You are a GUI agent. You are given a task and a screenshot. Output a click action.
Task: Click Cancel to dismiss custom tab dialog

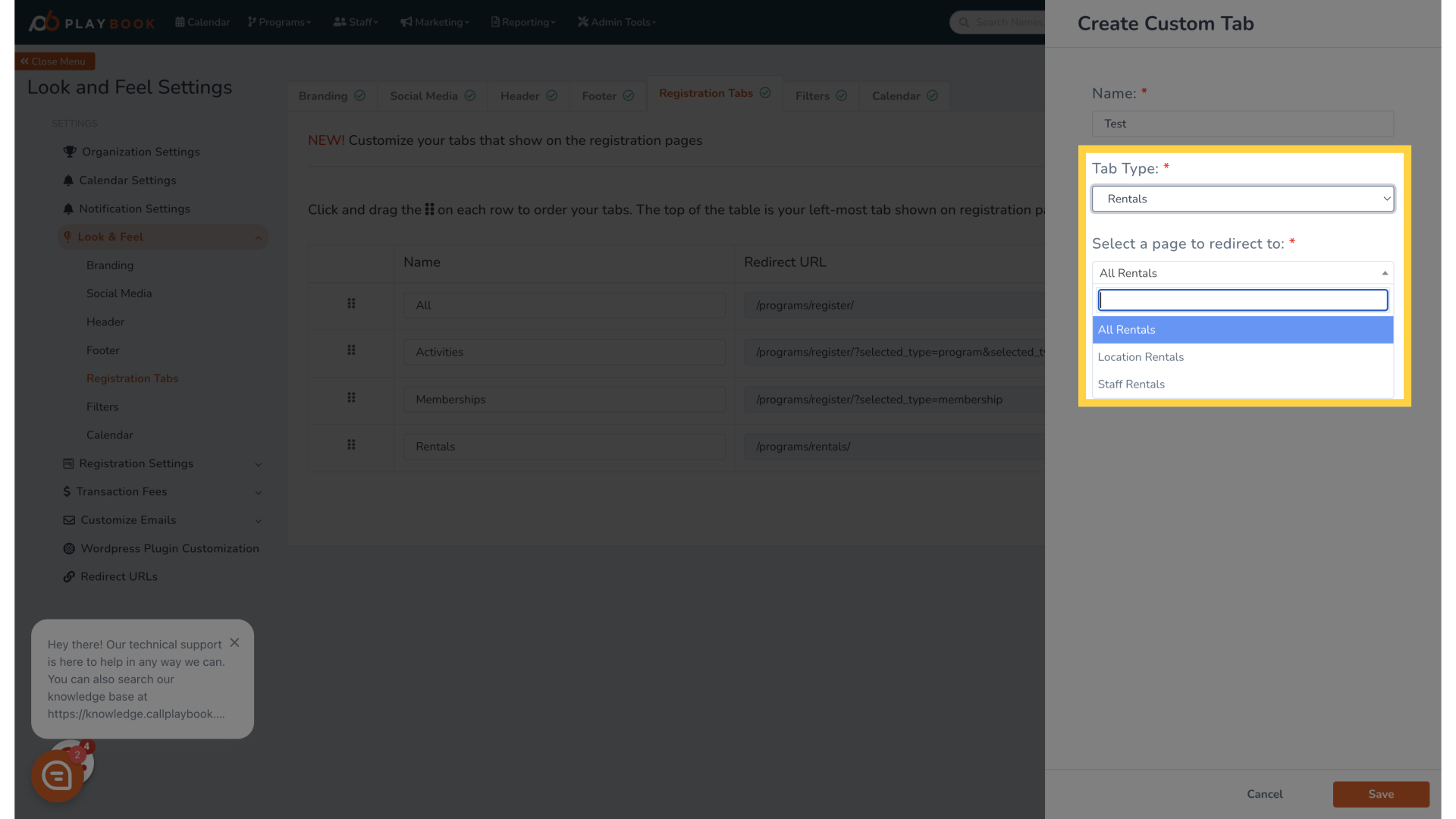(x=1264, y=794)
